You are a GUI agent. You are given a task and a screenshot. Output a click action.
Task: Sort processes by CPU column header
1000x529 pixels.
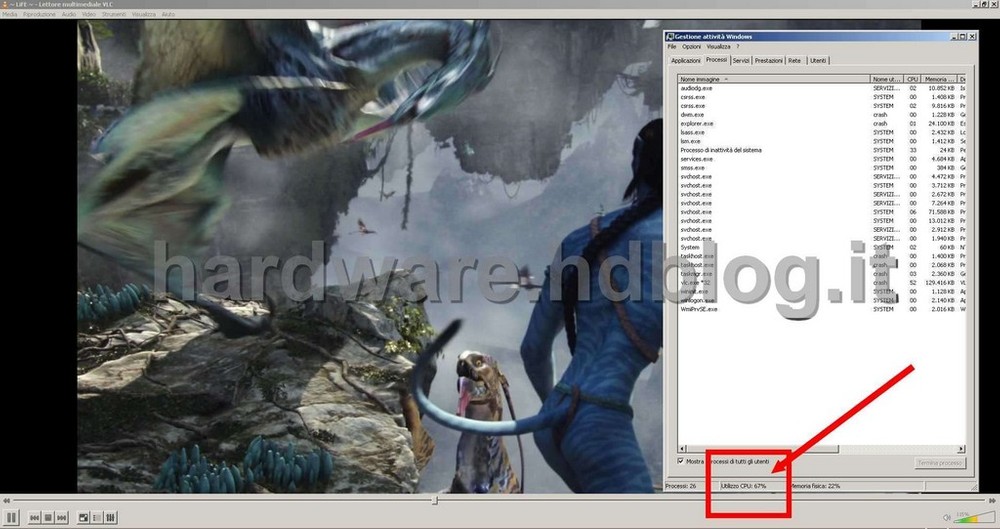[x=913, y=79]
